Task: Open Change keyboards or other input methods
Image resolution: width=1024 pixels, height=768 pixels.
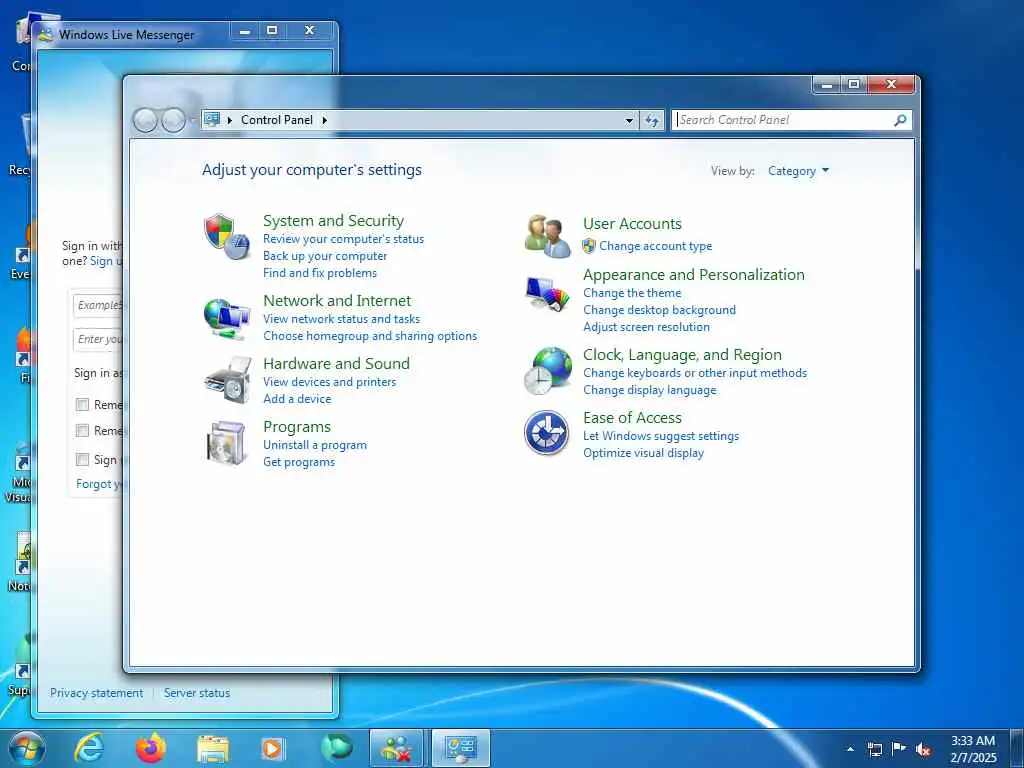Action: click(x=695, y=374)
